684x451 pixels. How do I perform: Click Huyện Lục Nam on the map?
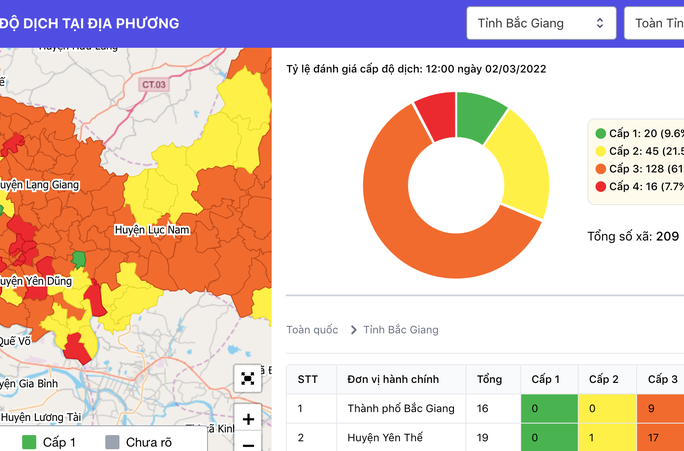tap(152, 230)
